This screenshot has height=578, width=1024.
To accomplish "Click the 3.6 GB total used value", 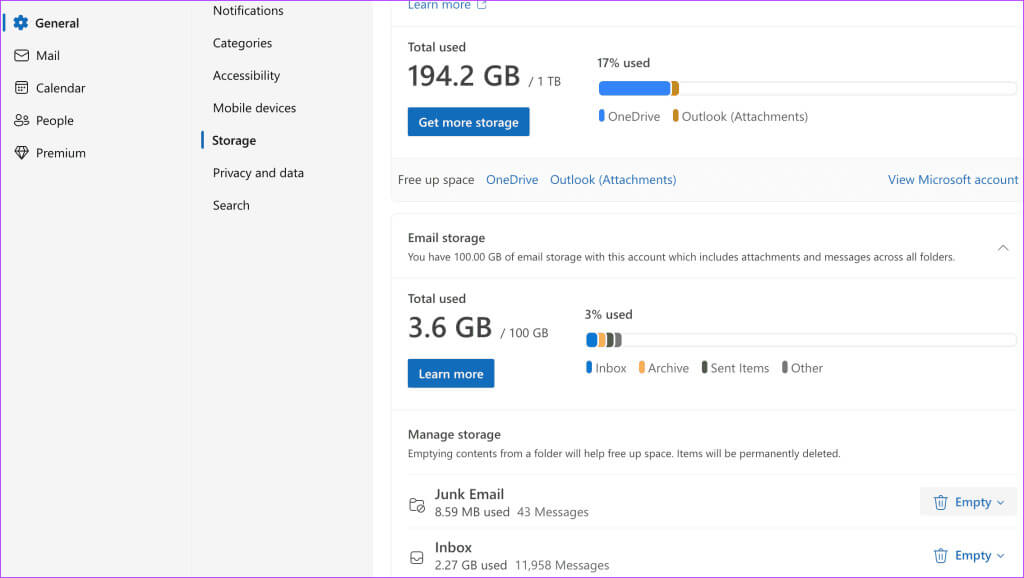I will pos(449,327).
